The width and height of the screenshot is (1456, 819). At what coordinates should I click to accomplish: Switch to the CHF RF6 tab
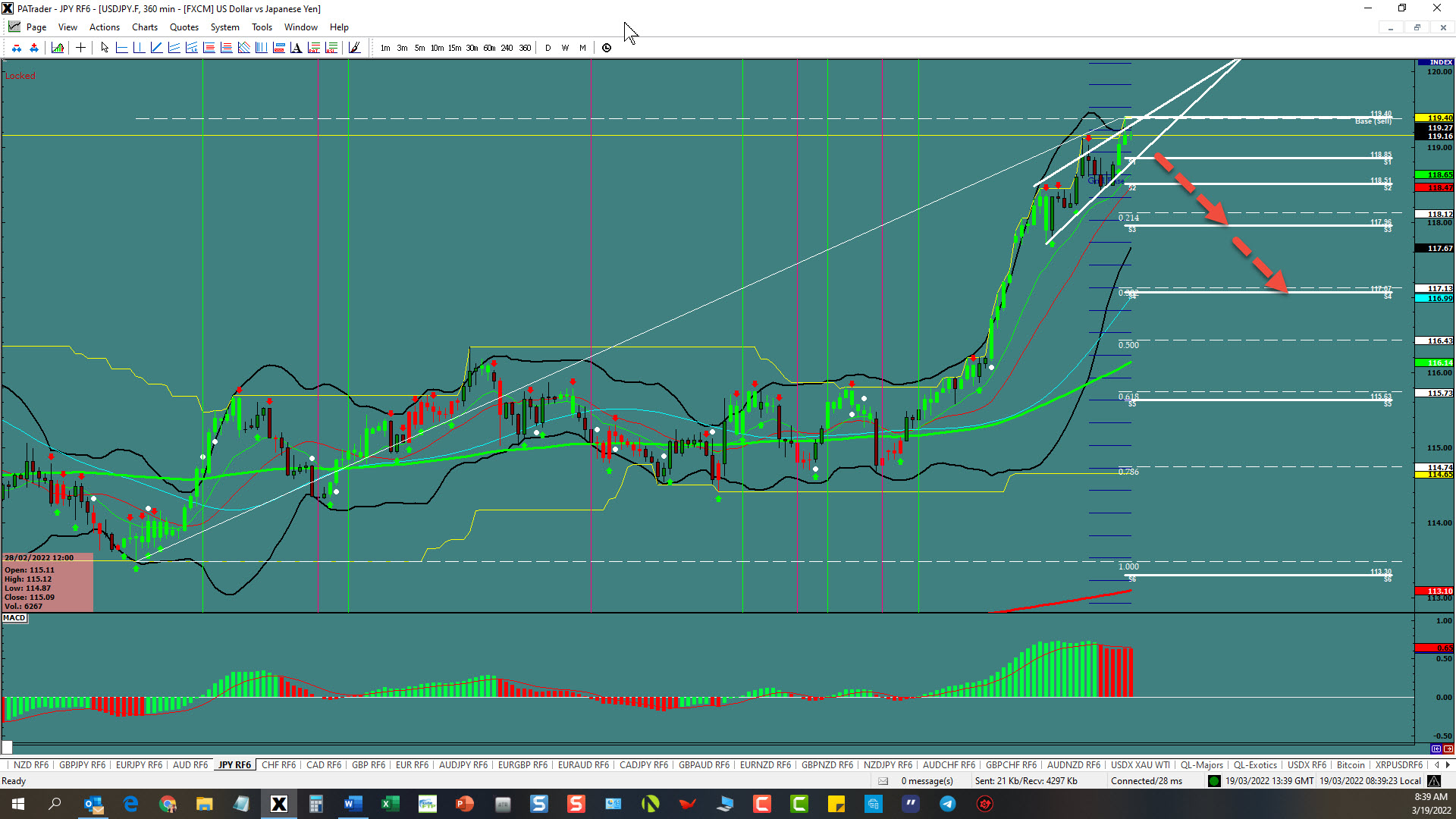(x=278, y=765)
